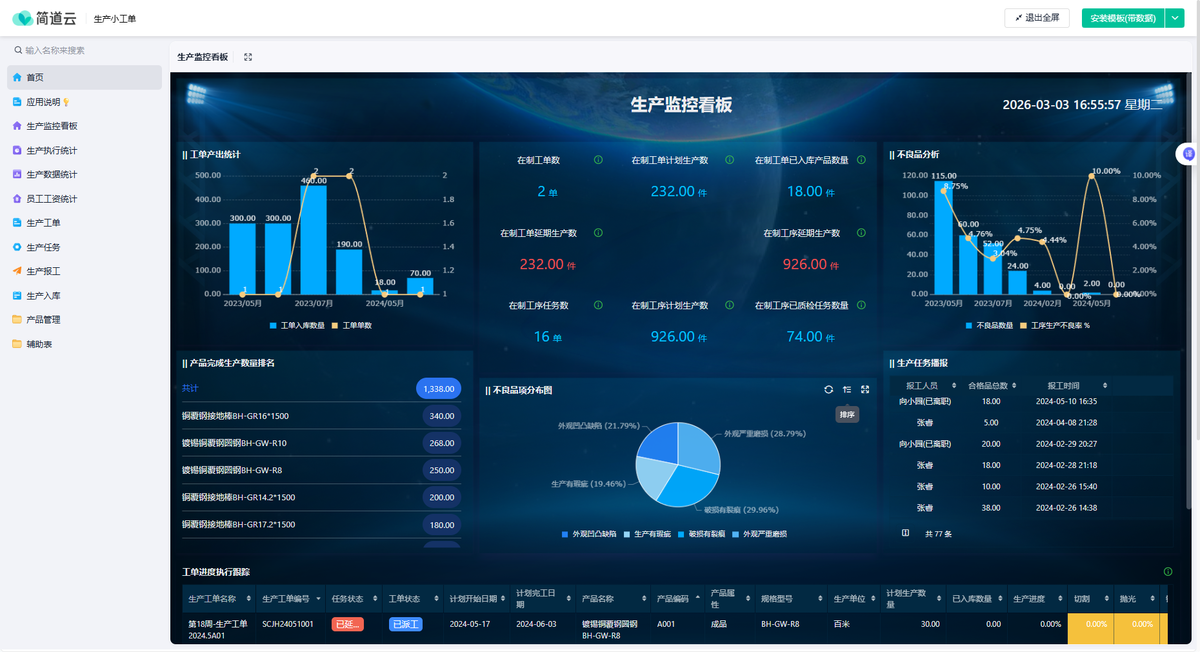Click the 生产入库 sidebar icon
Image resolution: width=1200 pixels, height=652 pixels.
point(17,296)
